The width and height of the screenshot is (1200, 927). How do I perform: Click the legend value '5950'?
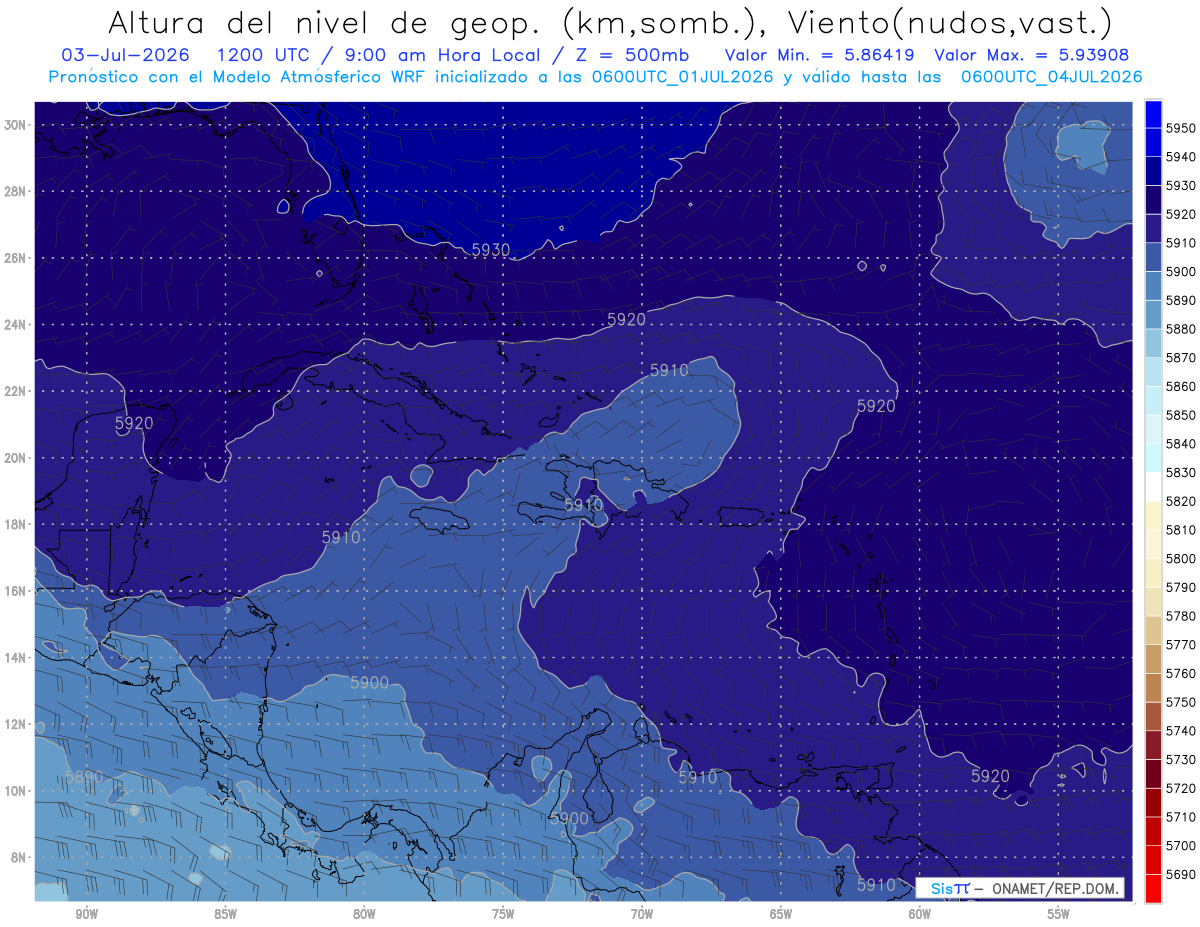click(x=1181, y=128)
